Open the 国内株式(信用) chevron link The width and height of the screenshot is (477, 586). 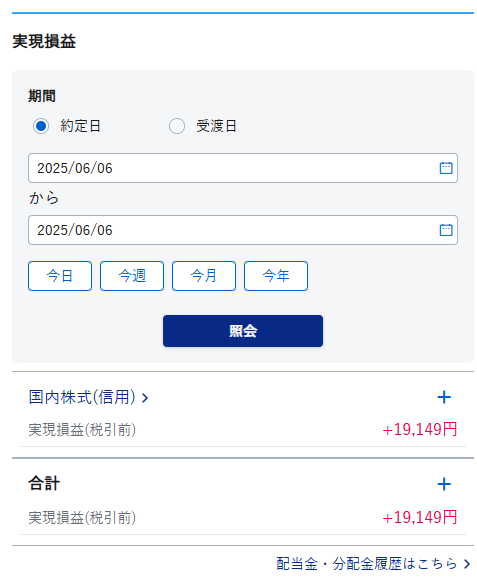coord(145,398)
